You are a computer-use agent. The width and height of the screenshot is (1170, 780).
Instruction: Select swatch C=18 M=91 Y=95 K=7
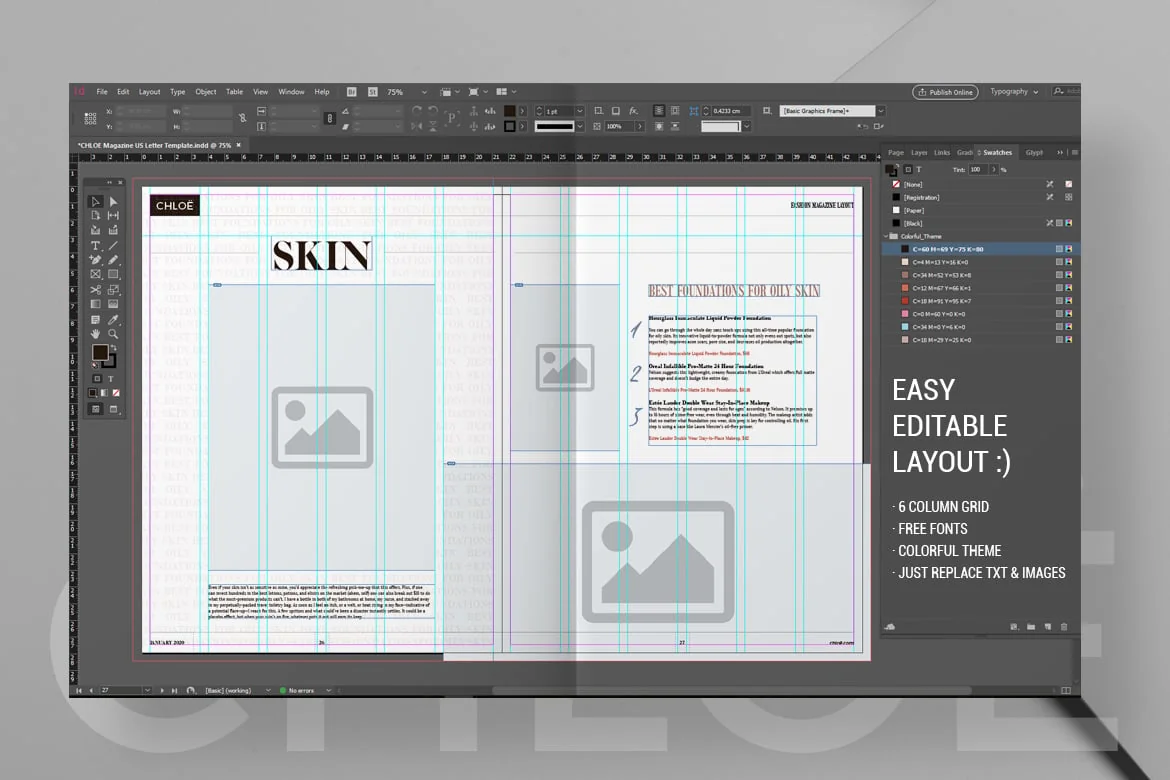coord(981,301)
